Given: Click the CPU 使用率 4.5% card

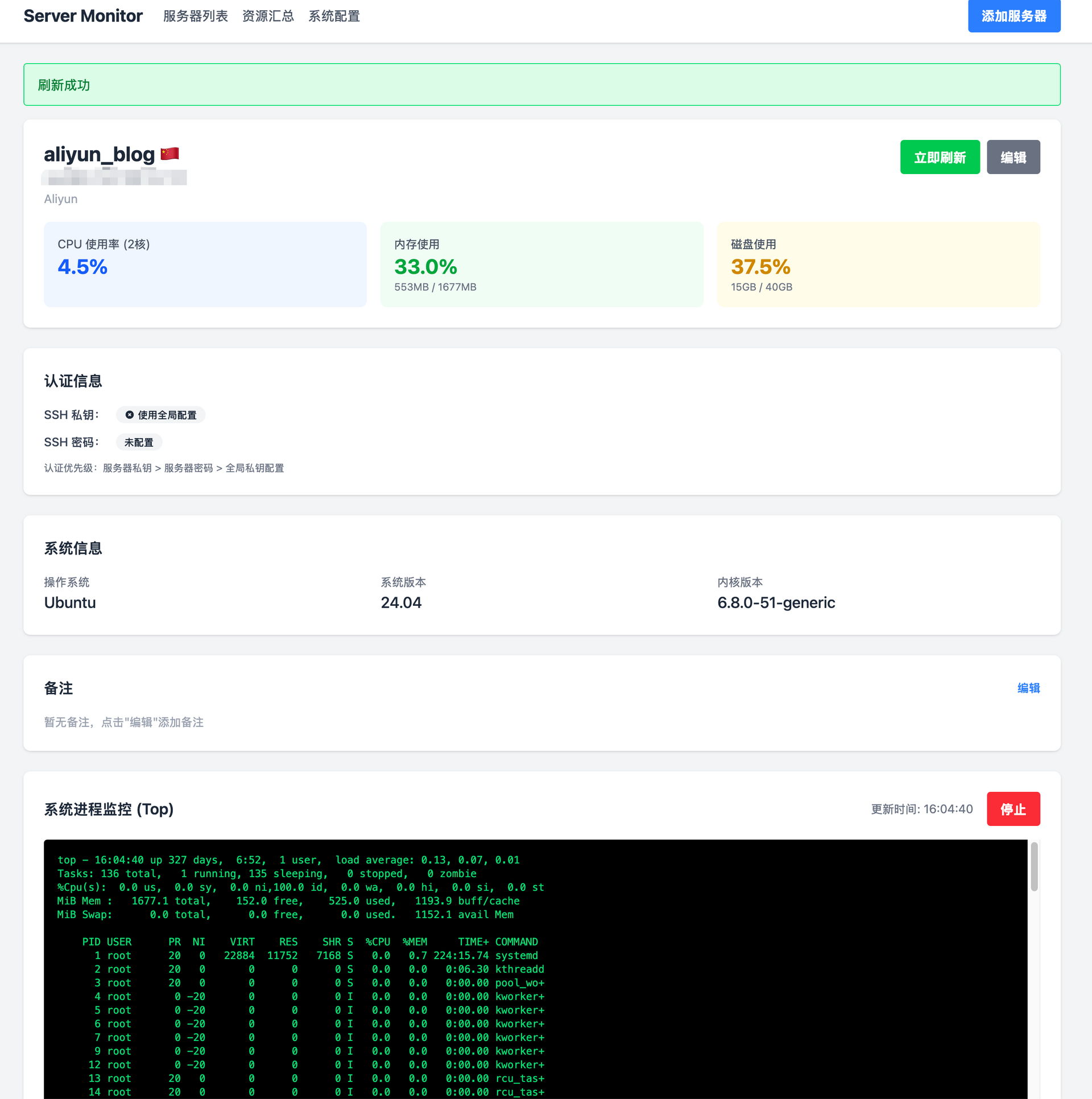Looking at the screenshot, I should click(205, 265).
